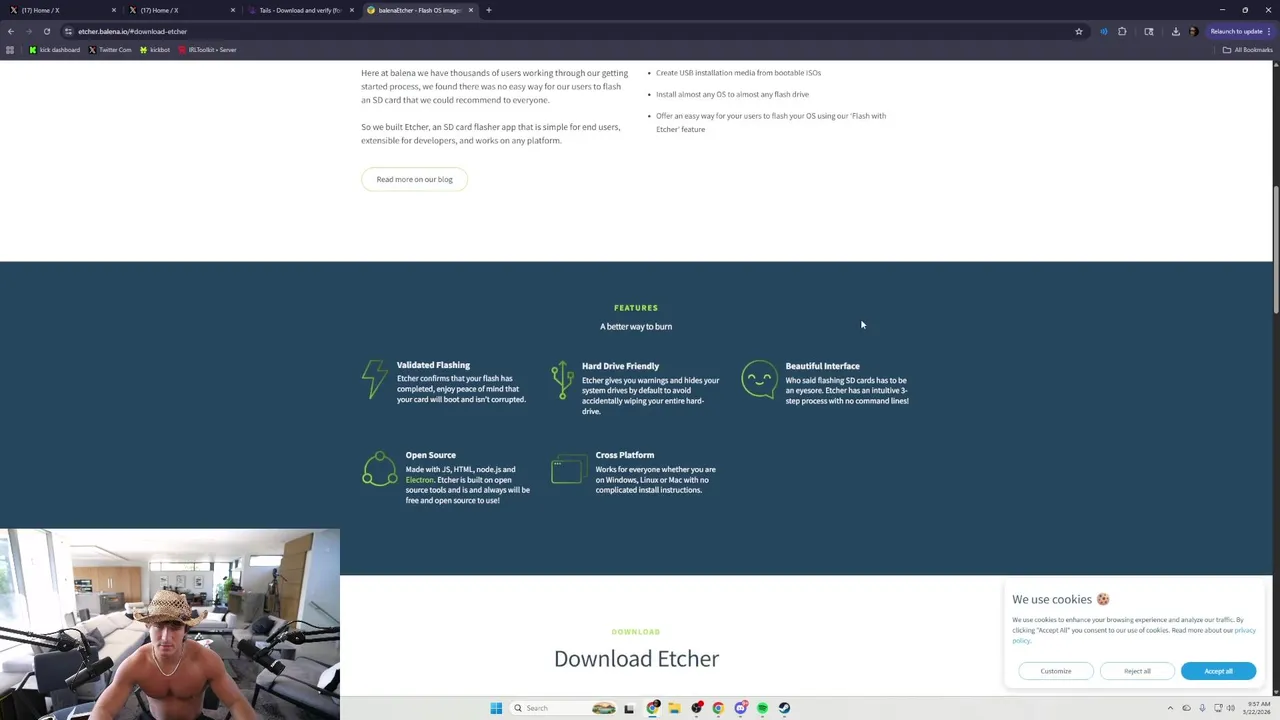Close the Tails Download tab

[352, 10]
